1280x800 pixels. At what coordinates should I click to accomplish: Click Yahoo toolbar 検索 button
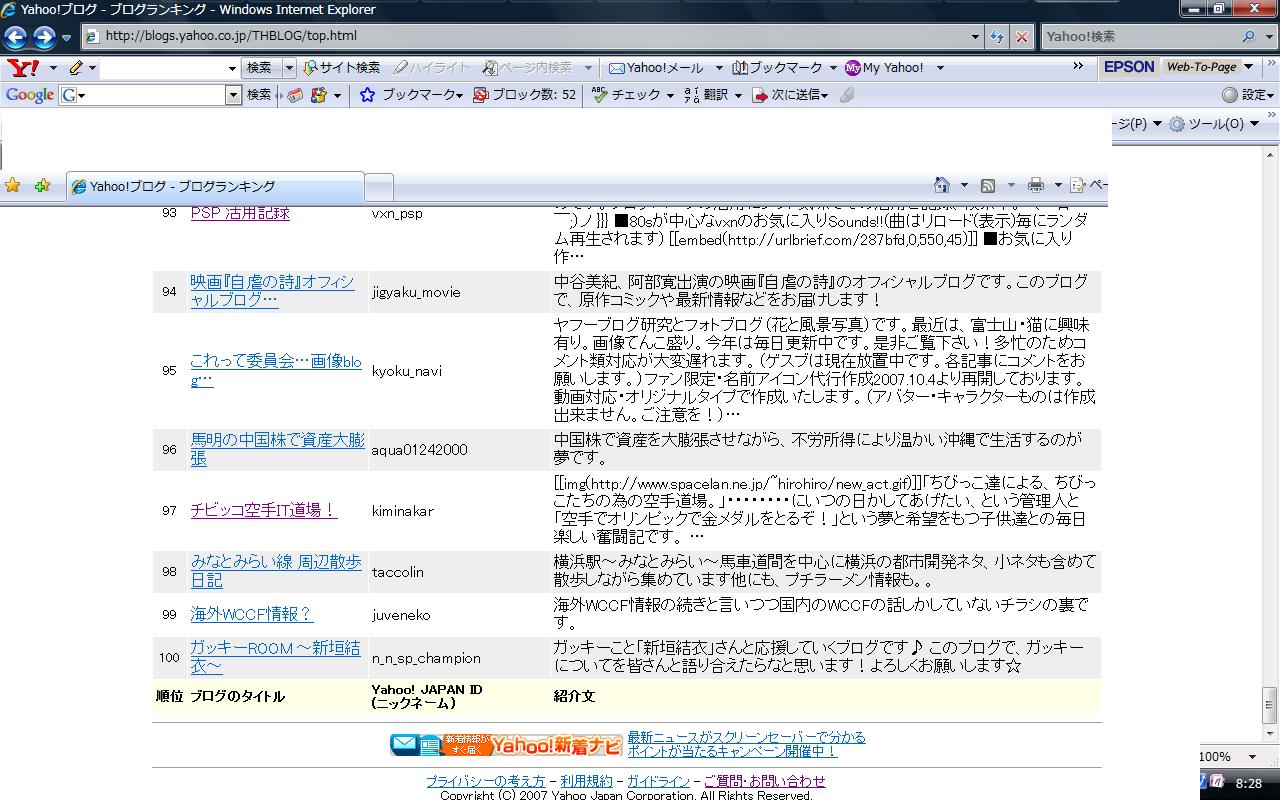point(259,67)
